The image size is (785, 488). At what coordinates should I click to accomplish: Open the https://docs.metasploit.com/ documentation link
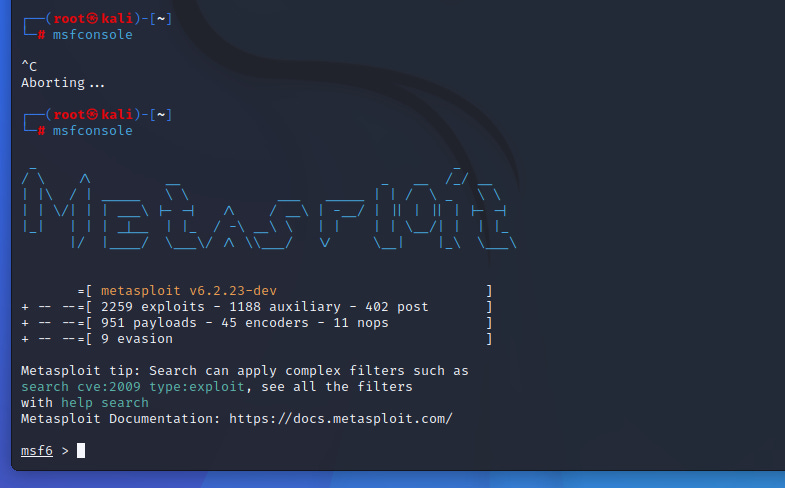[x=340, y=419]
